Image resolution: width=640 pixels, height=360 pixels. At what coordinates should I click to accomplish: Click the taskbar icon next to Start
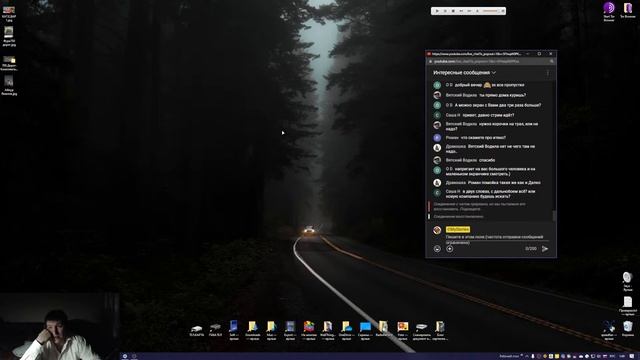coord(134,356)
